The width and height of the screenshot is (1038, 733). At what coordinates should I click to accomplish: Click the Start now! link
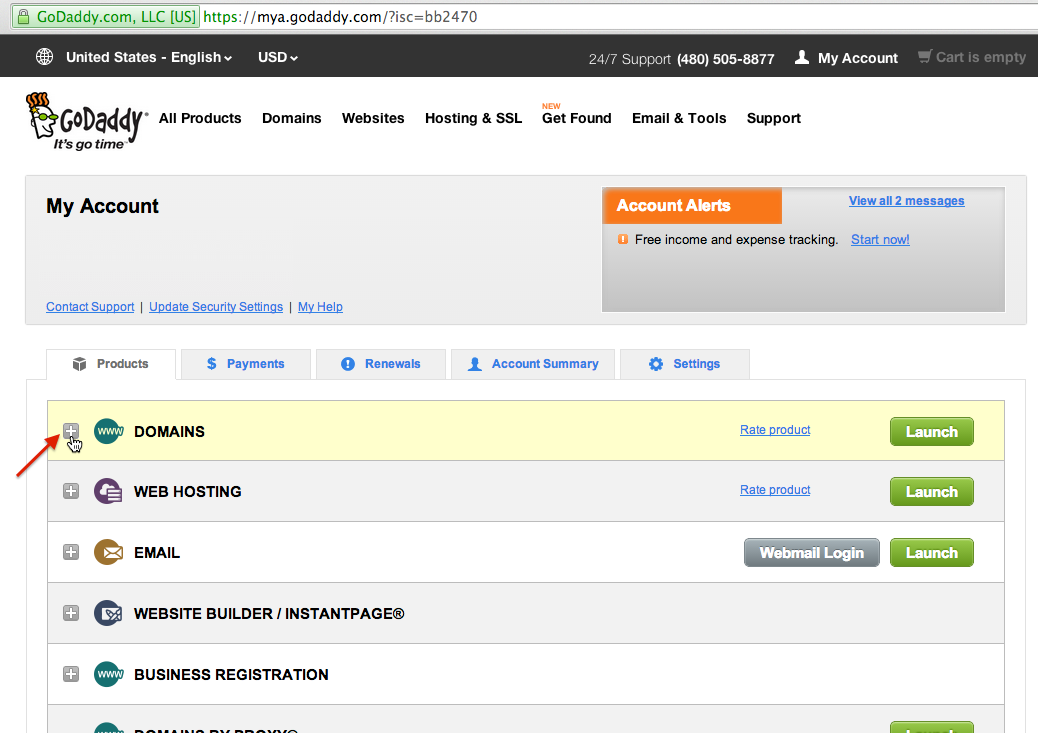click(880, 240)
